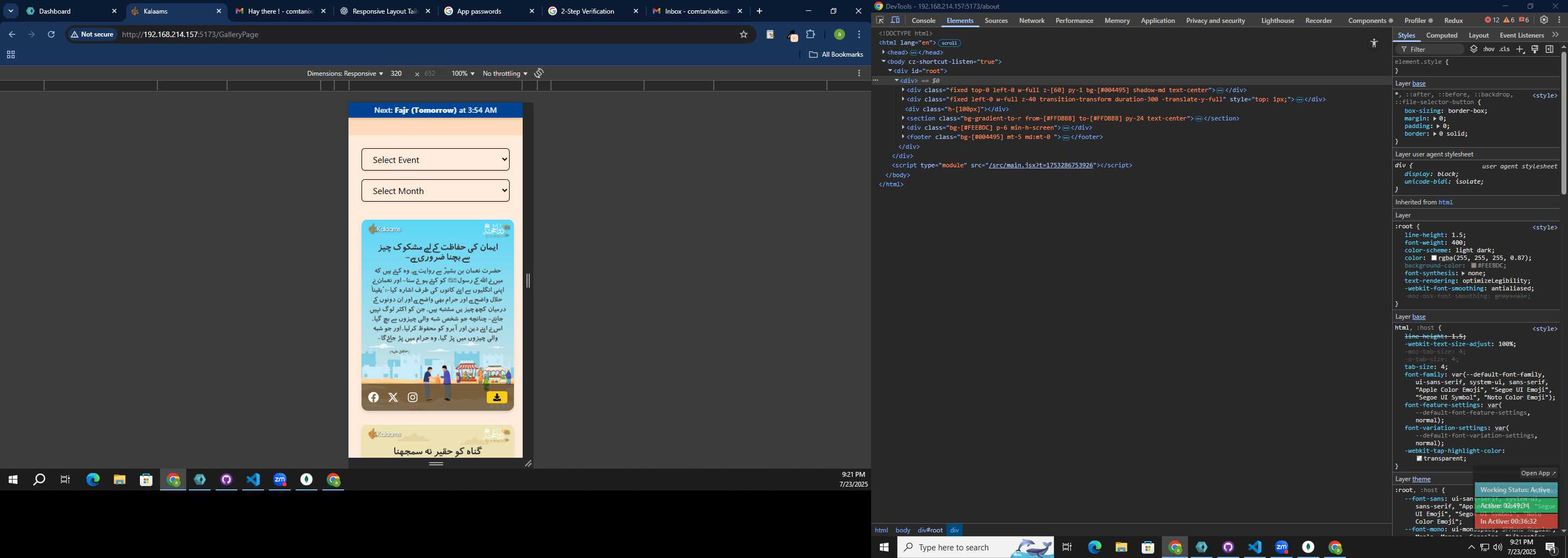
Task: Open the No throttling dropdown
Action: tap(505, 73)
